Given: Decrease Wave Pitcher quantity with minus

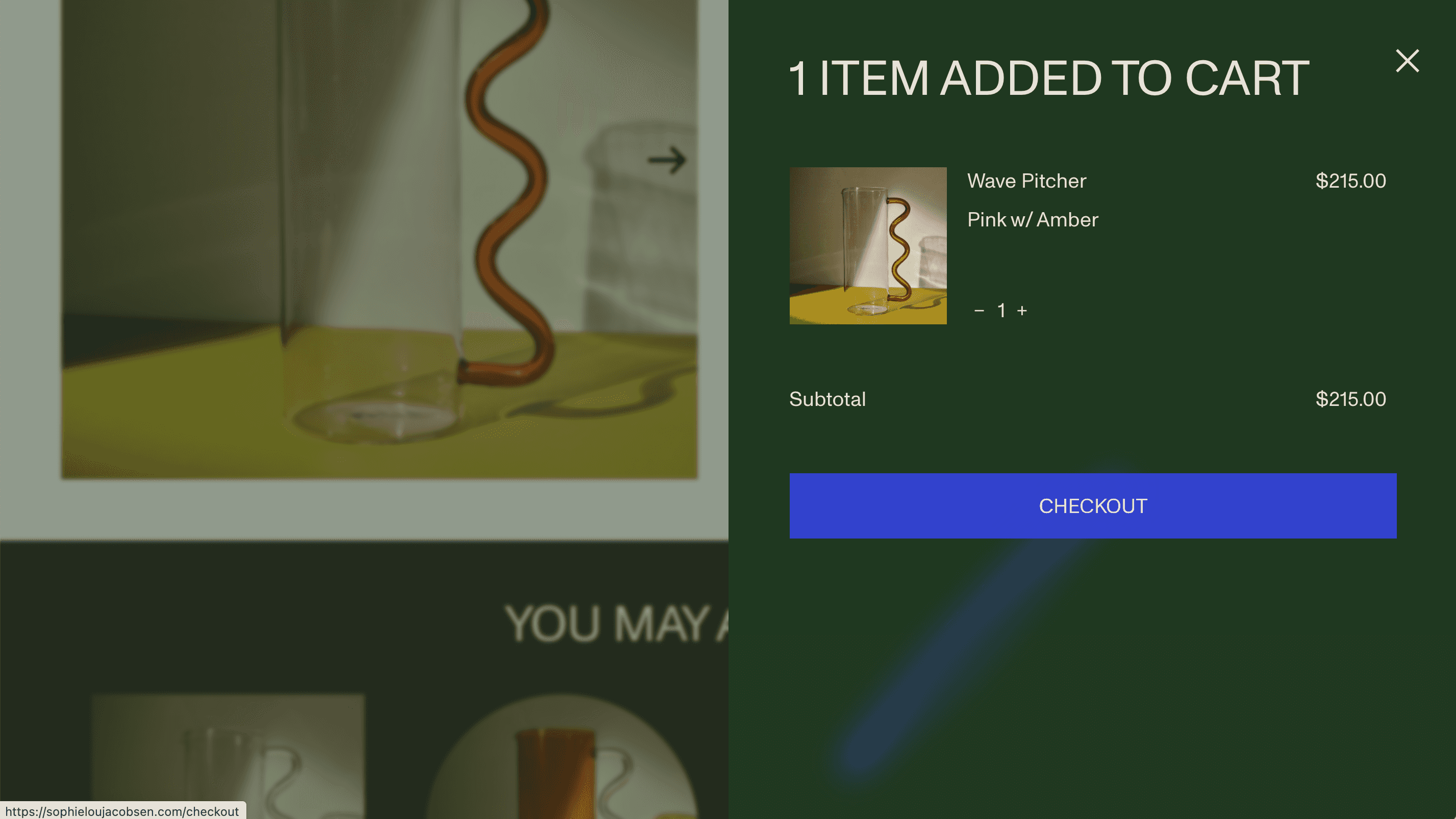Looking at the screenshot, I should (x=979, y=311).
